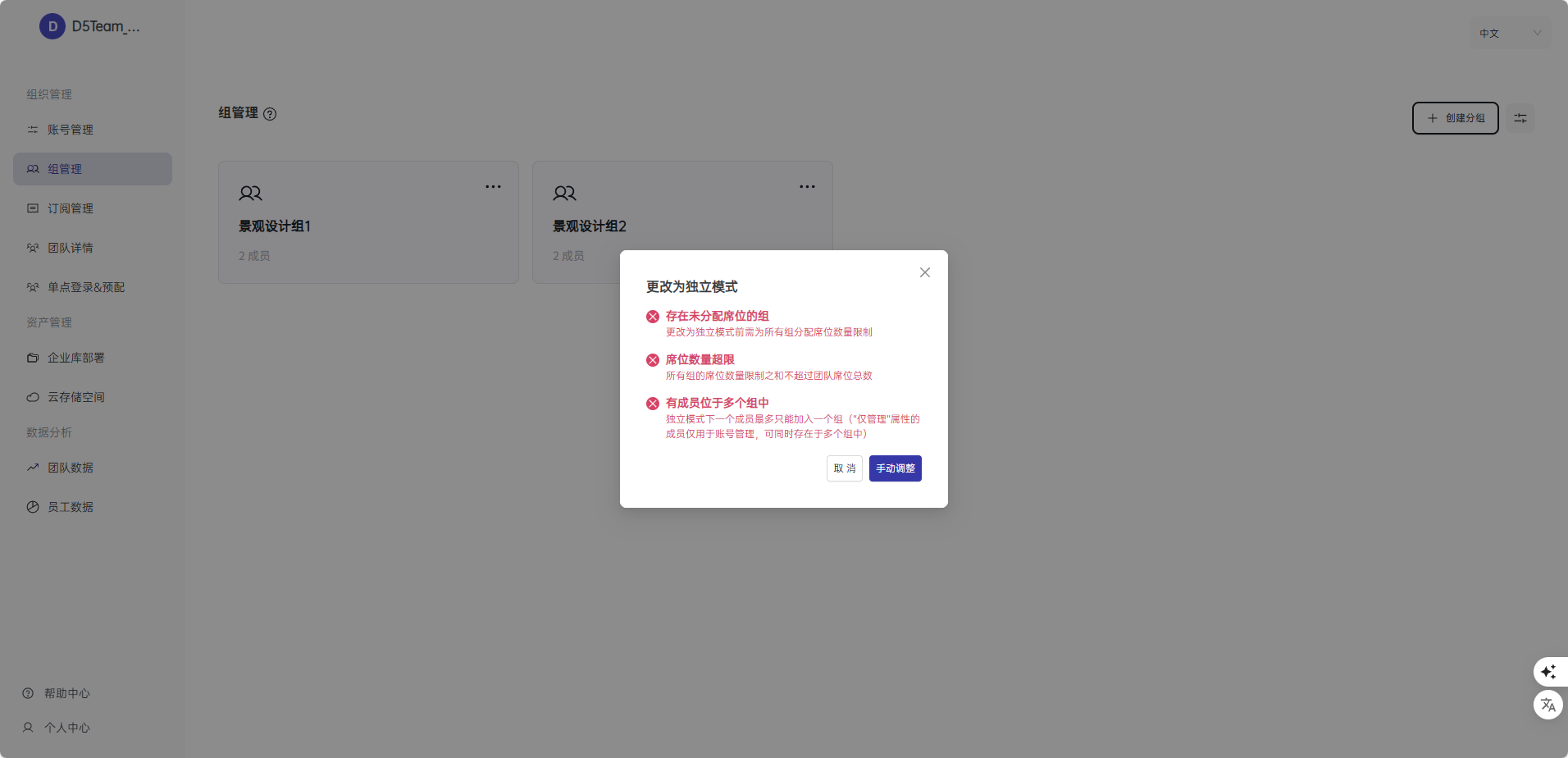Screen dimensions: 1568x758
Task: Click the 云存储空间 cloud icon
Action: [33, 397]
